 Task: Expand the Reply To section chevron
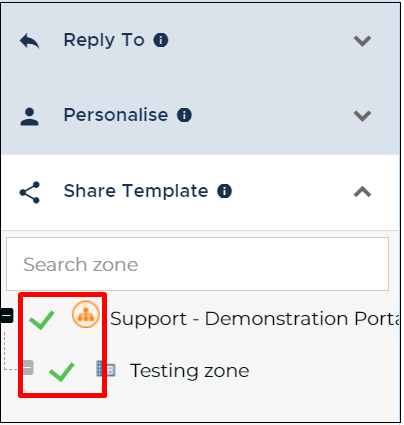tap(362, 41)
